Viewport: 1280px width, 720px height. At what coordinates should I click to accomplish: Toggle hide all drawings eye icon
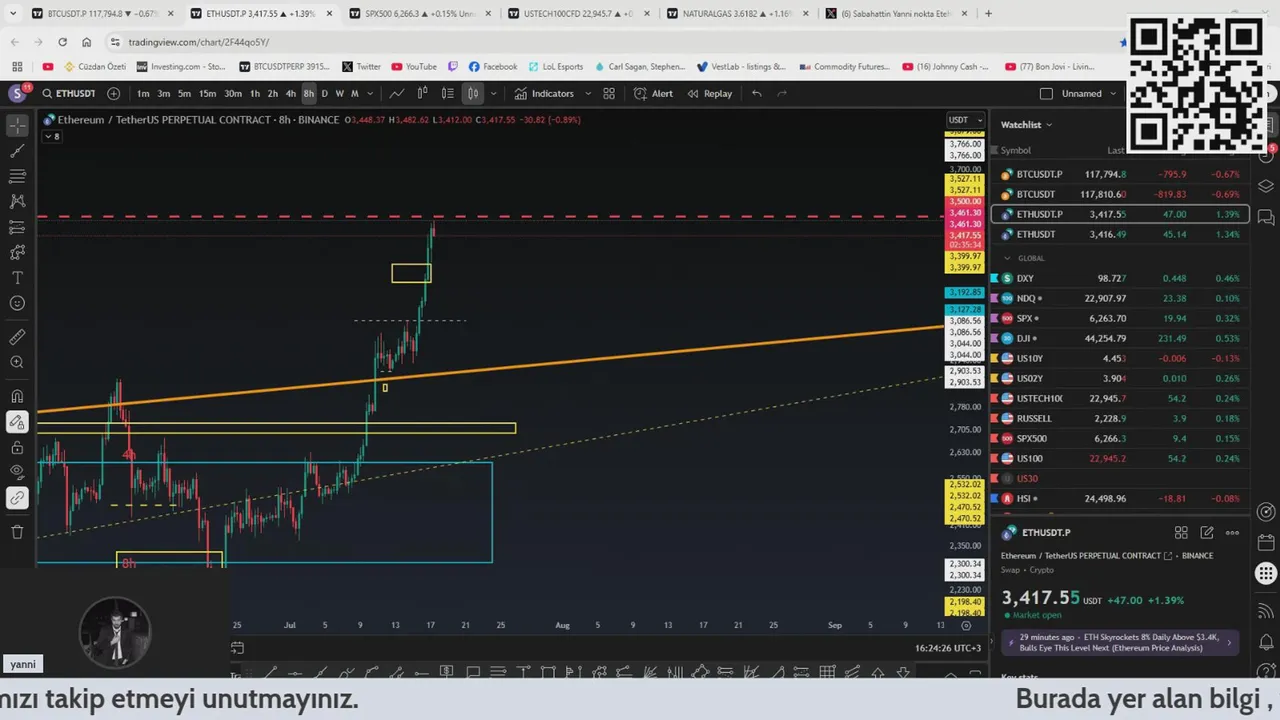[17, 472]
